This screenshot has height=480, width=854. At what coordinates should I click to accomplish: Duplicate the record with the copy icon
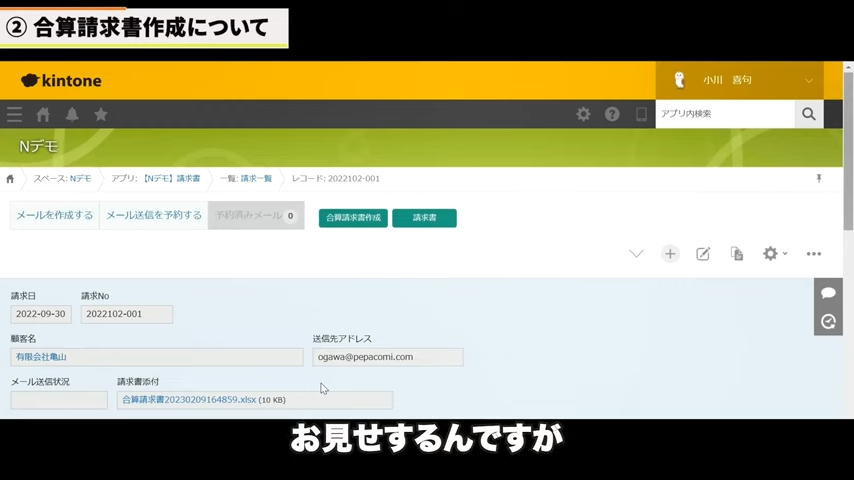[x=737, y=254]
